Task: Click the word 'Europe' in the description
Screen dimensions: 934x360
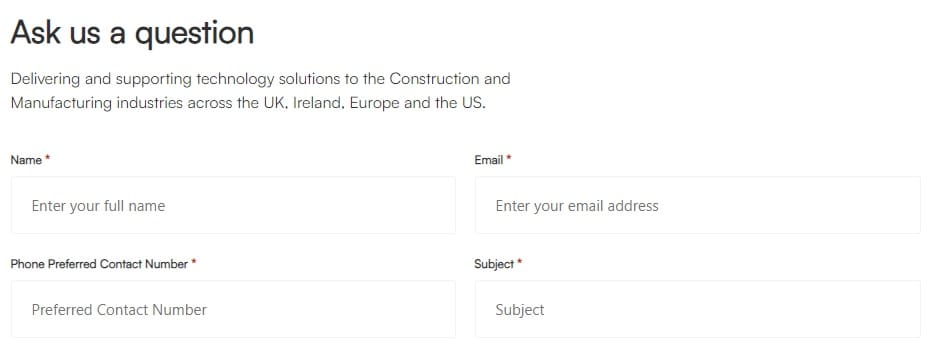Action: click(375, 103)
